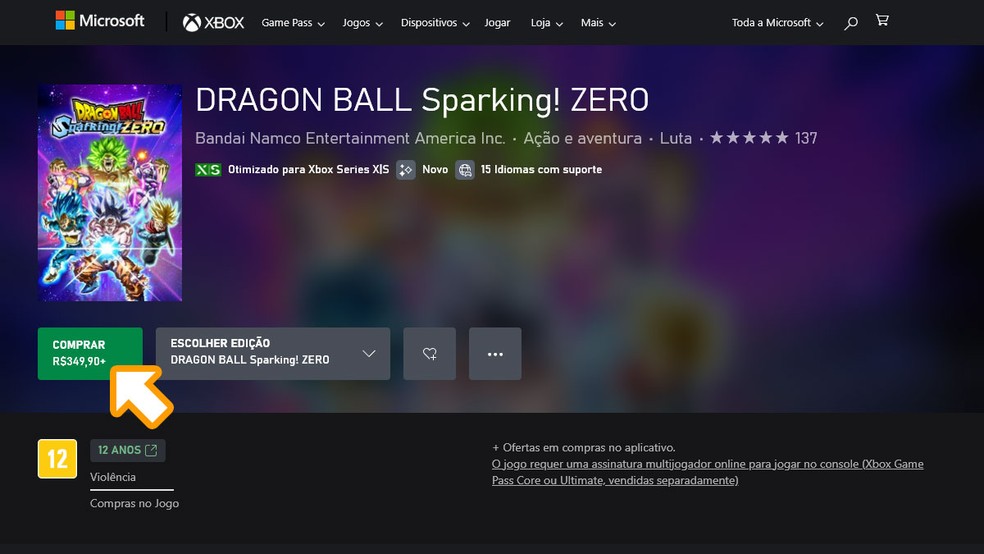Expand the Dispositivos menu
The height and width of the screenshot is (554, 984).
point(435,23)
